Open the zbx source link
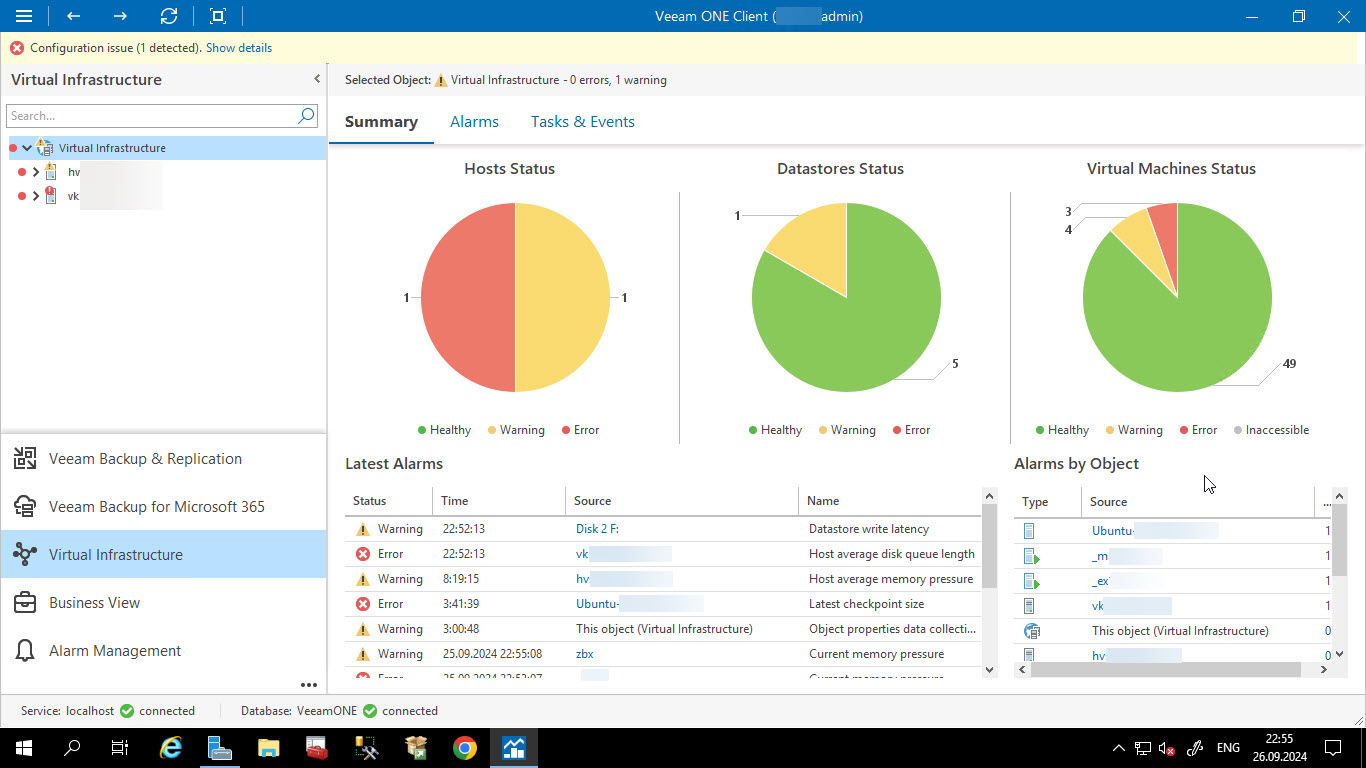 pyautogui.click(x=585, y=654)
